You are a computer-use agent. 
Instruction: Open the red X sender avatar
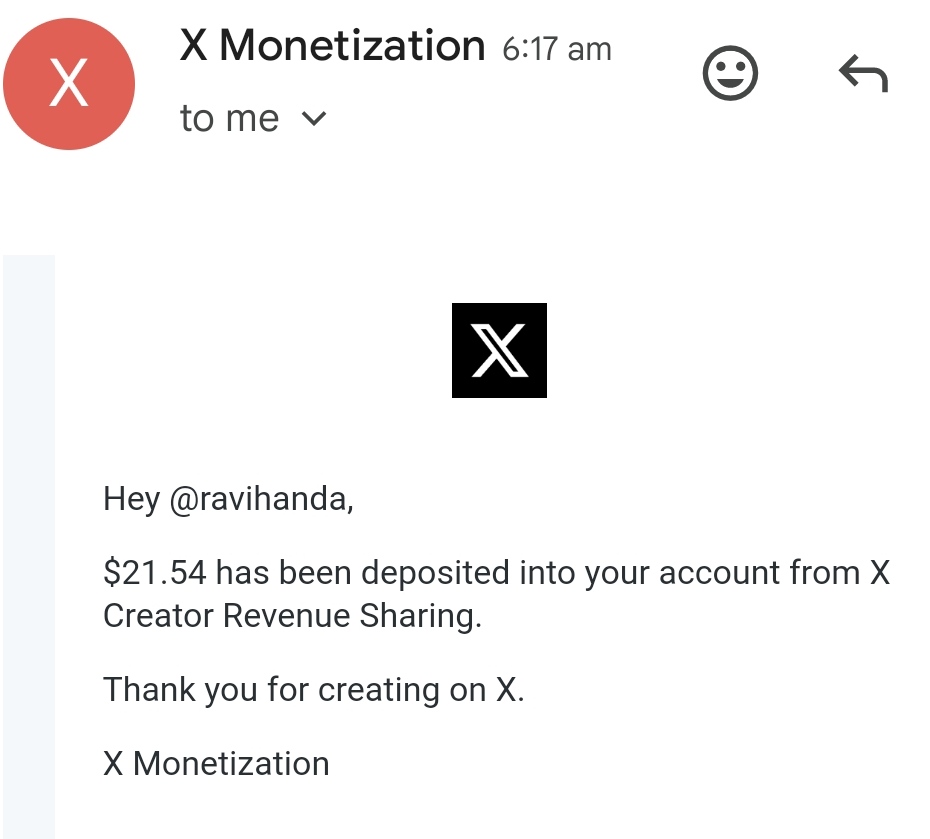point(69,84)
